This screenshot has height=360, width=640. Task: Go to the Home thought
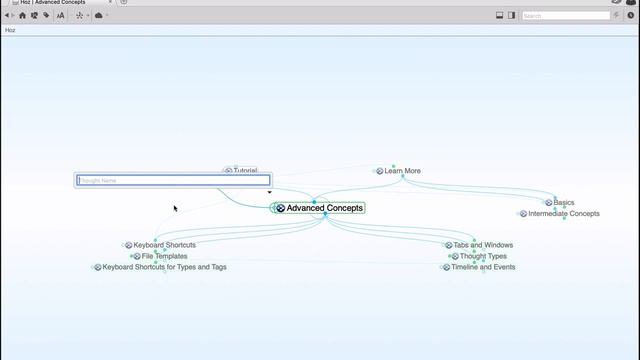[22, 16]
